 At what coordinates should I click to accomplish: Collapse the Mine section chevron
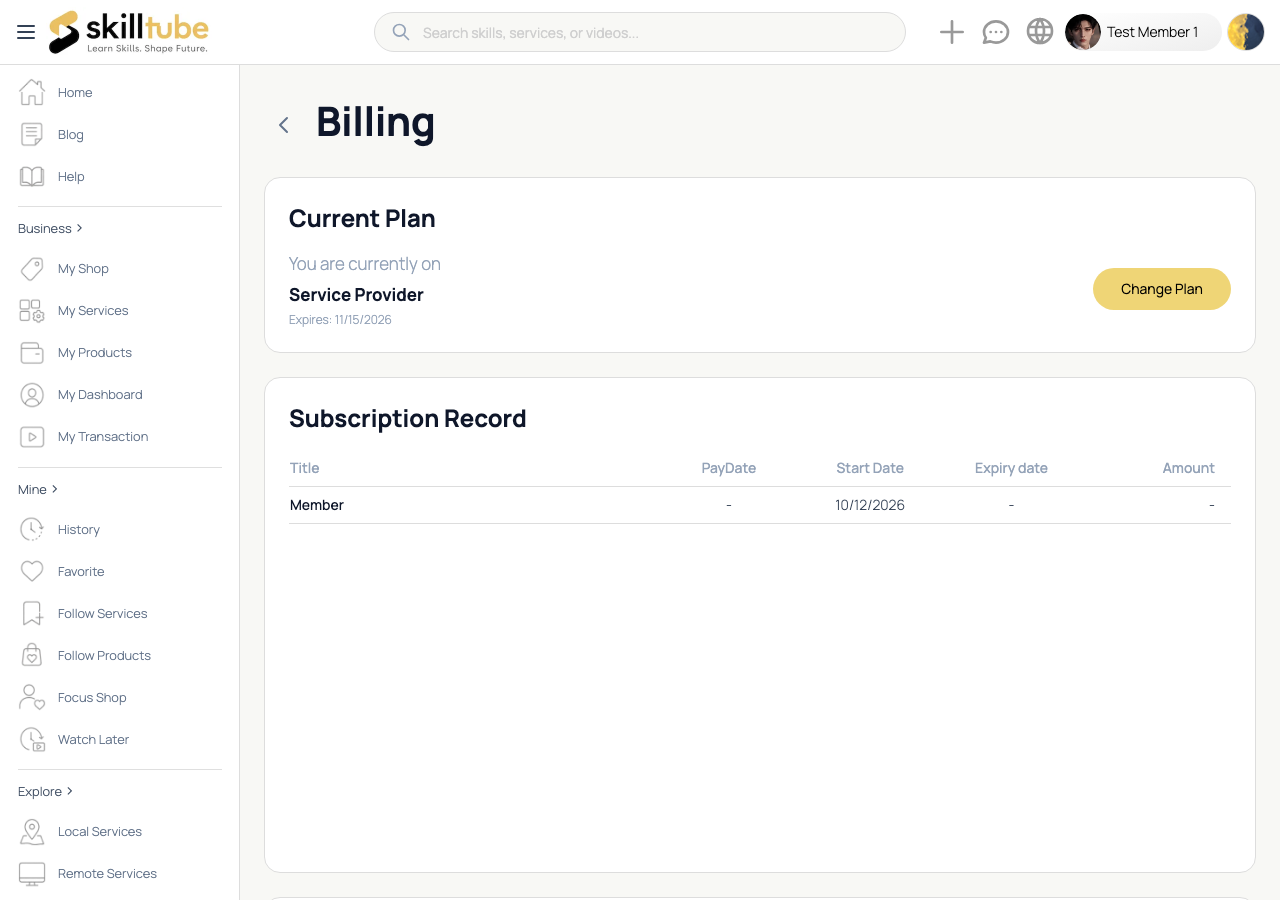pos(54,489)
